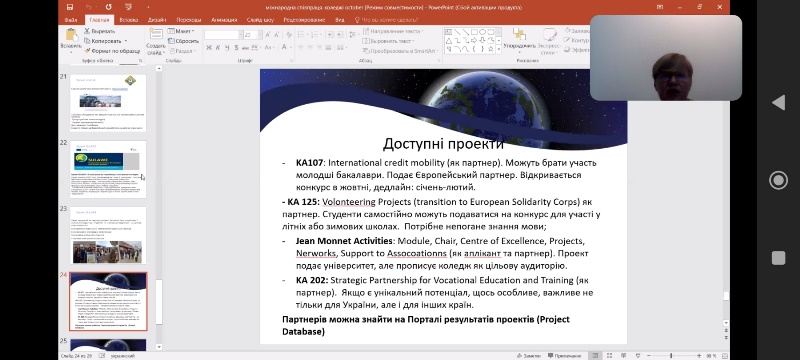Switch to Слайд-шоу tab
800x360 pixels.
(260, 20)
